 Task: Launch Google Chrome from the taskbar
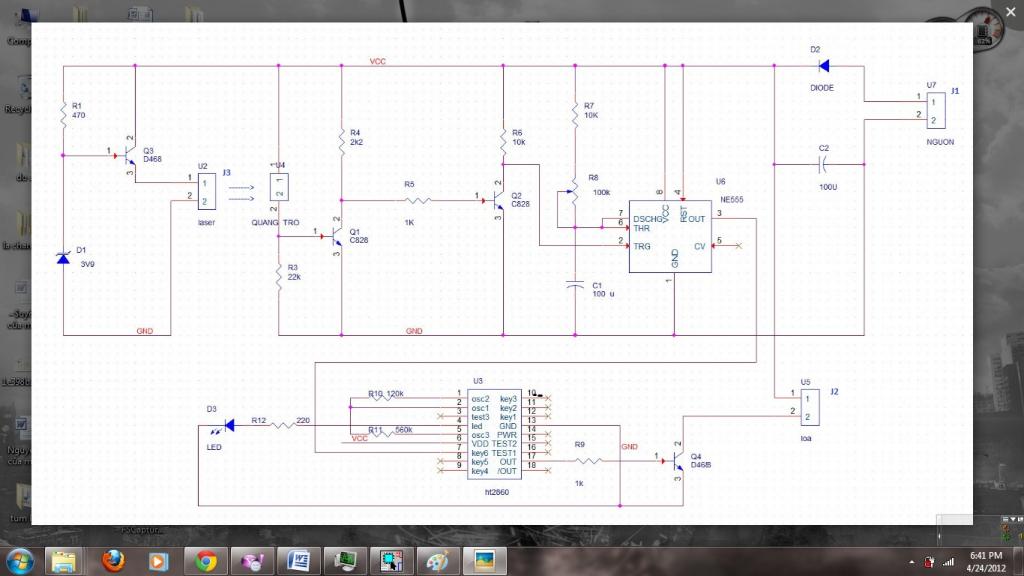(x=206, y=562)
